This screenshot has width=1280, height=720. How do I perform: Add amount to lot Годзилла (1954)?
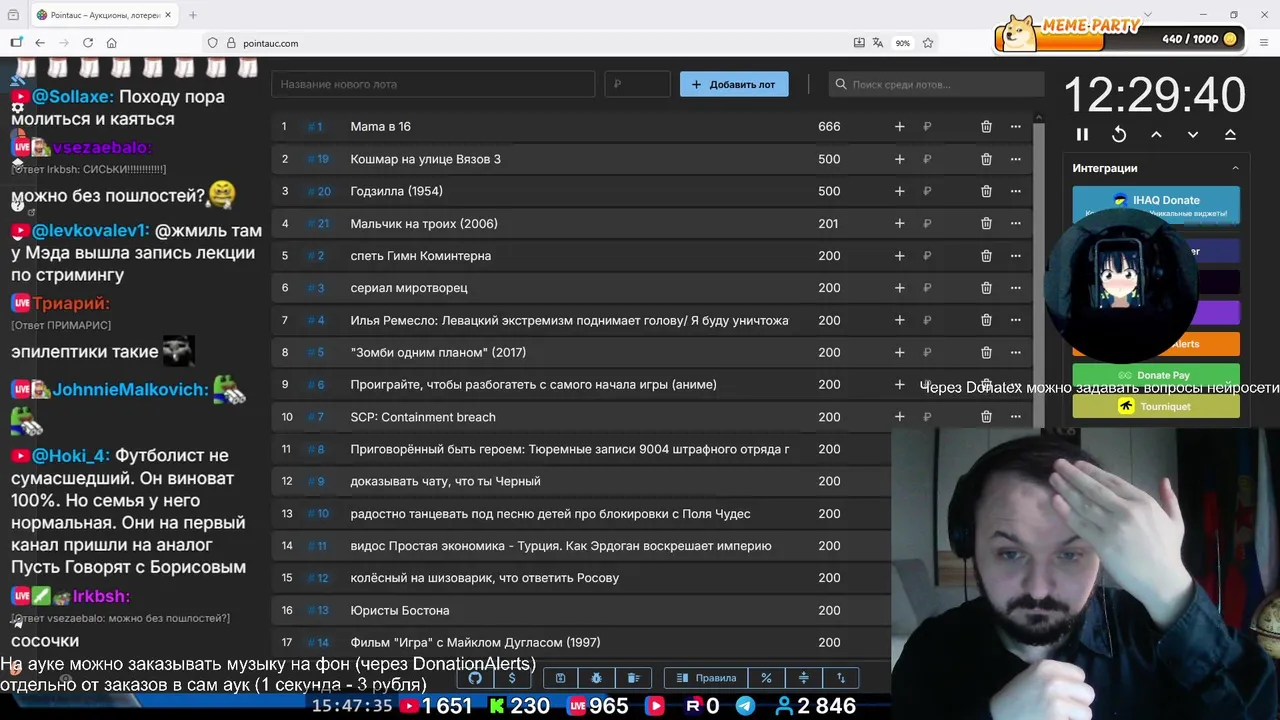(899, 191)
